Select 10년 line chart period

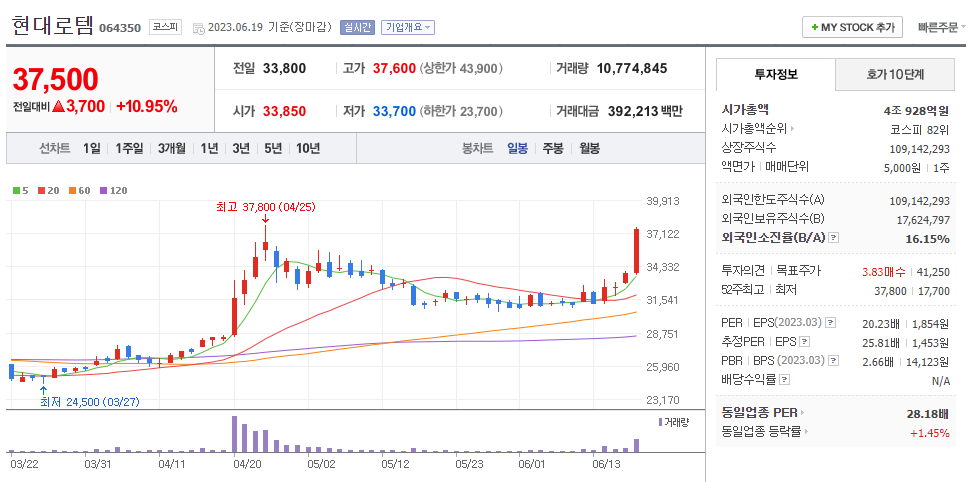click(x=308, y=149)
